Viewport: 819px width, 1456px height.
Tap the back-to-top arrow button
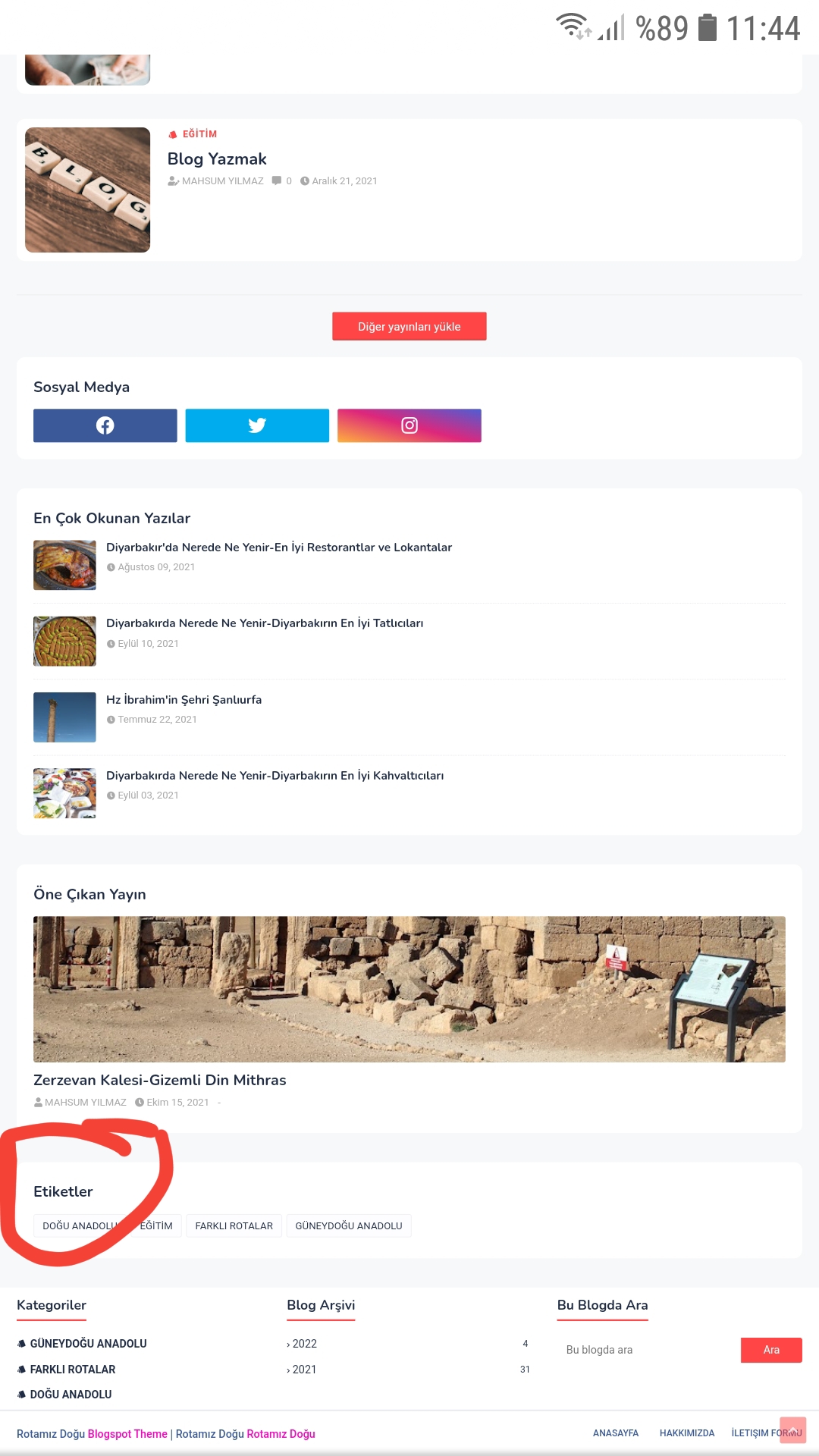click(792, 1429)
